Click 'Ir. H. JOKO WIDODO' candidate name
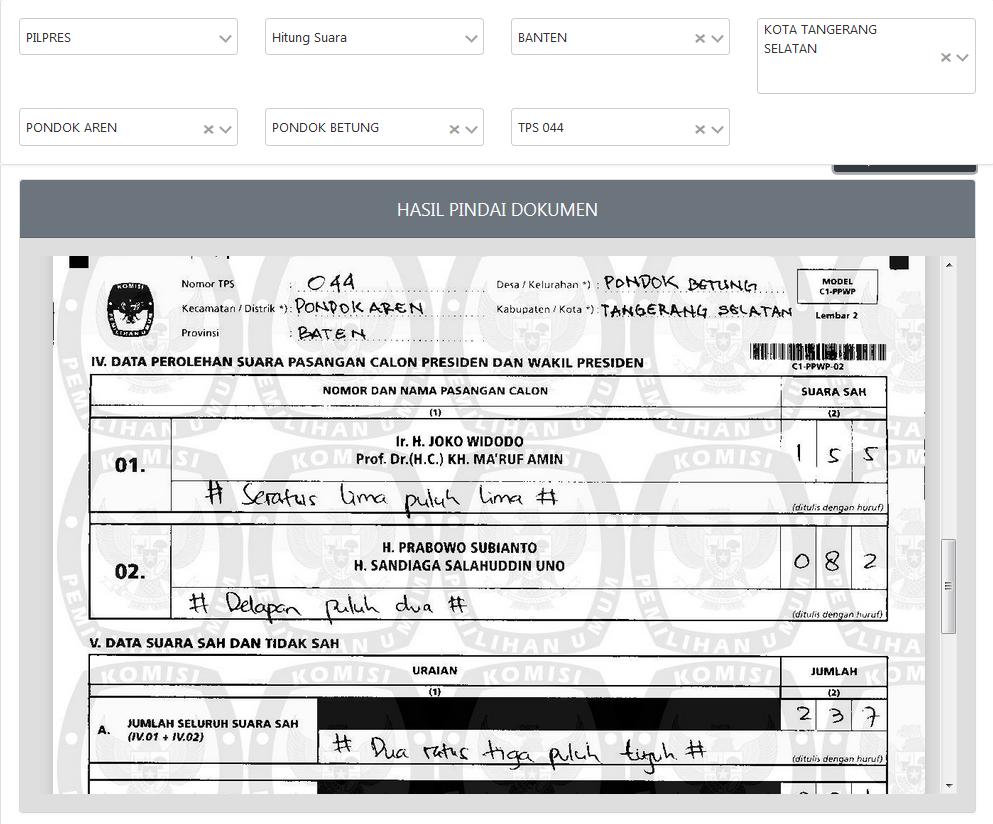Viewport: 993px width, 824px height. pyautogui.click(x=459, y=441)
